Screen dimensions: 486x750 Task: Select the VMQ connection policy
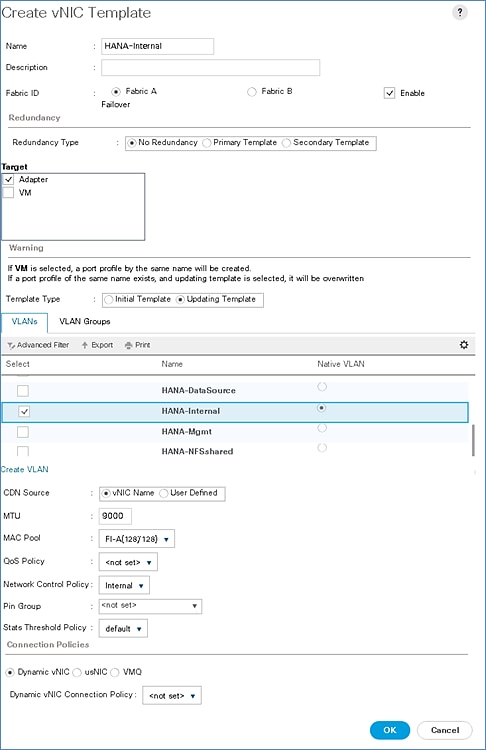[x=114, y=673]
